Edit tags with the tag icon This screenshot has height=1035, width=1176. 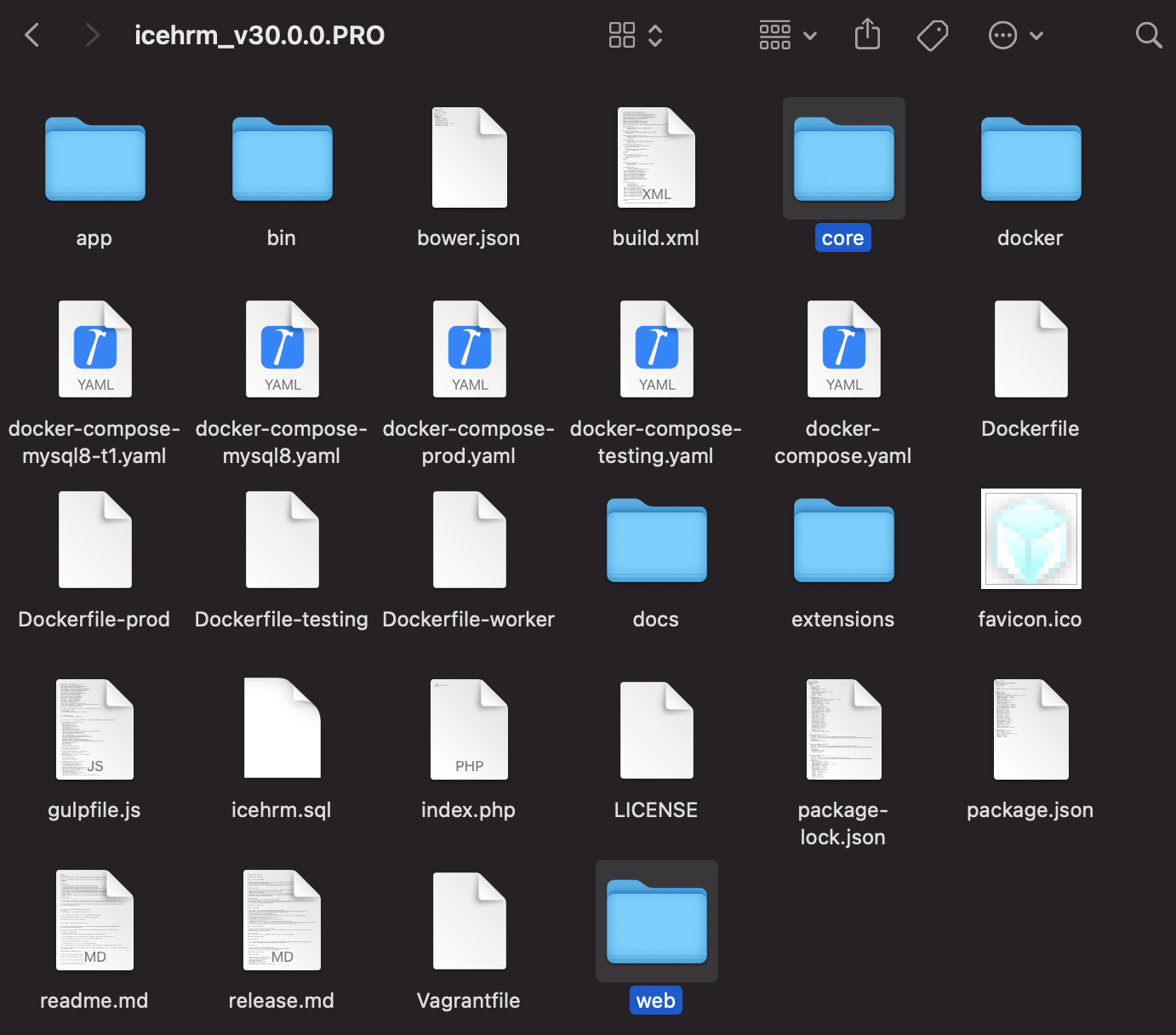pos(933,35)
